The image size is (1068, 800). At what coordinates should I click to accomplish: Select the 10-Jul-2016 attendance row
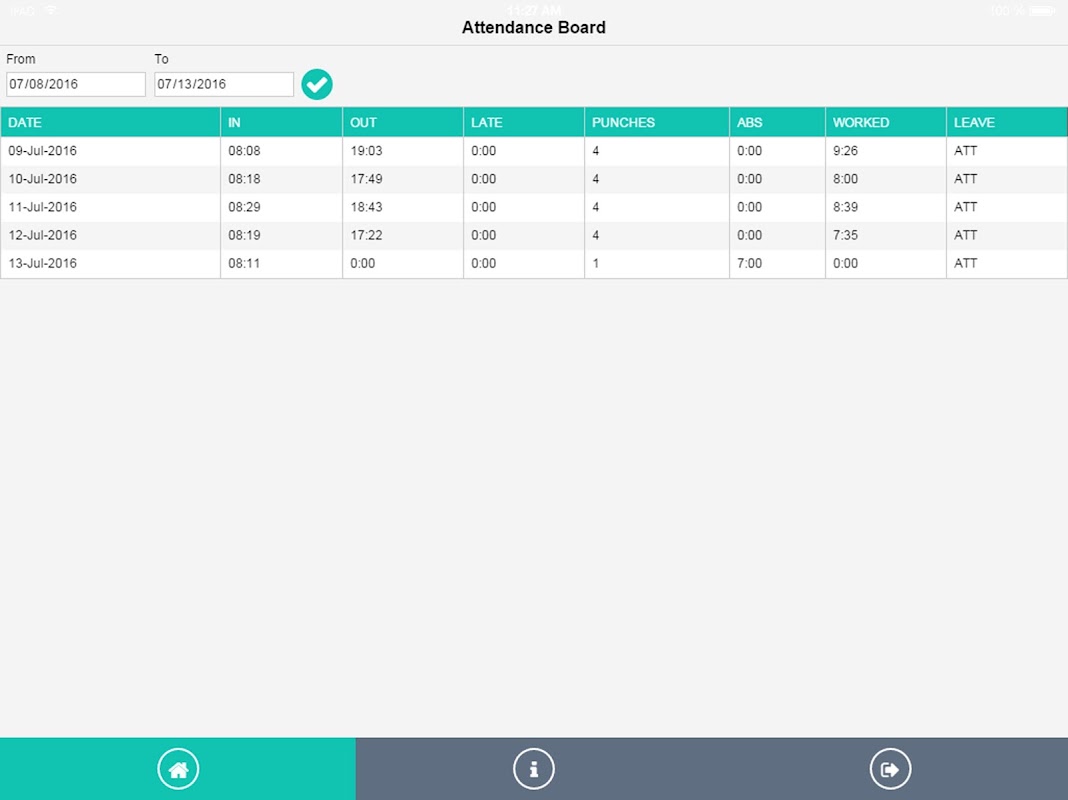click(534, 179)
